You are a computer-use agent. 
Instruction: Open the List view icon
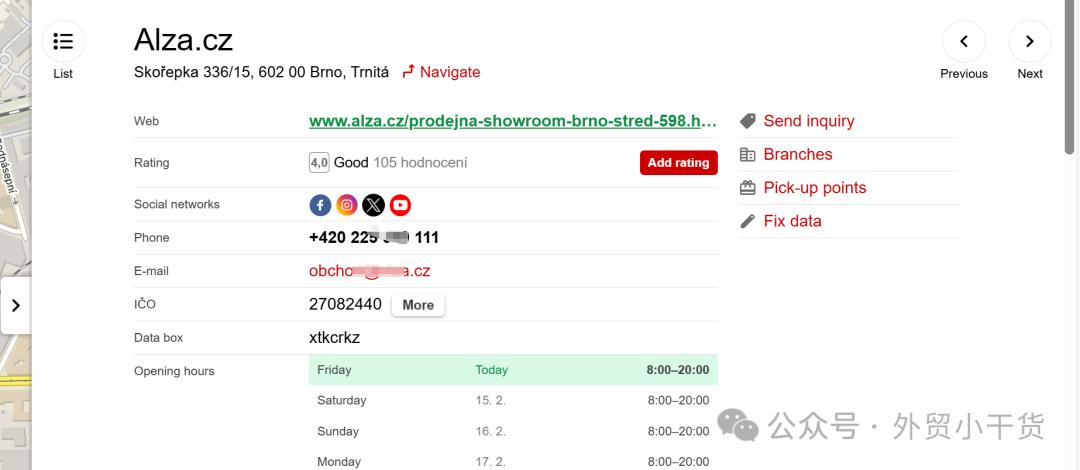(63, 42)
